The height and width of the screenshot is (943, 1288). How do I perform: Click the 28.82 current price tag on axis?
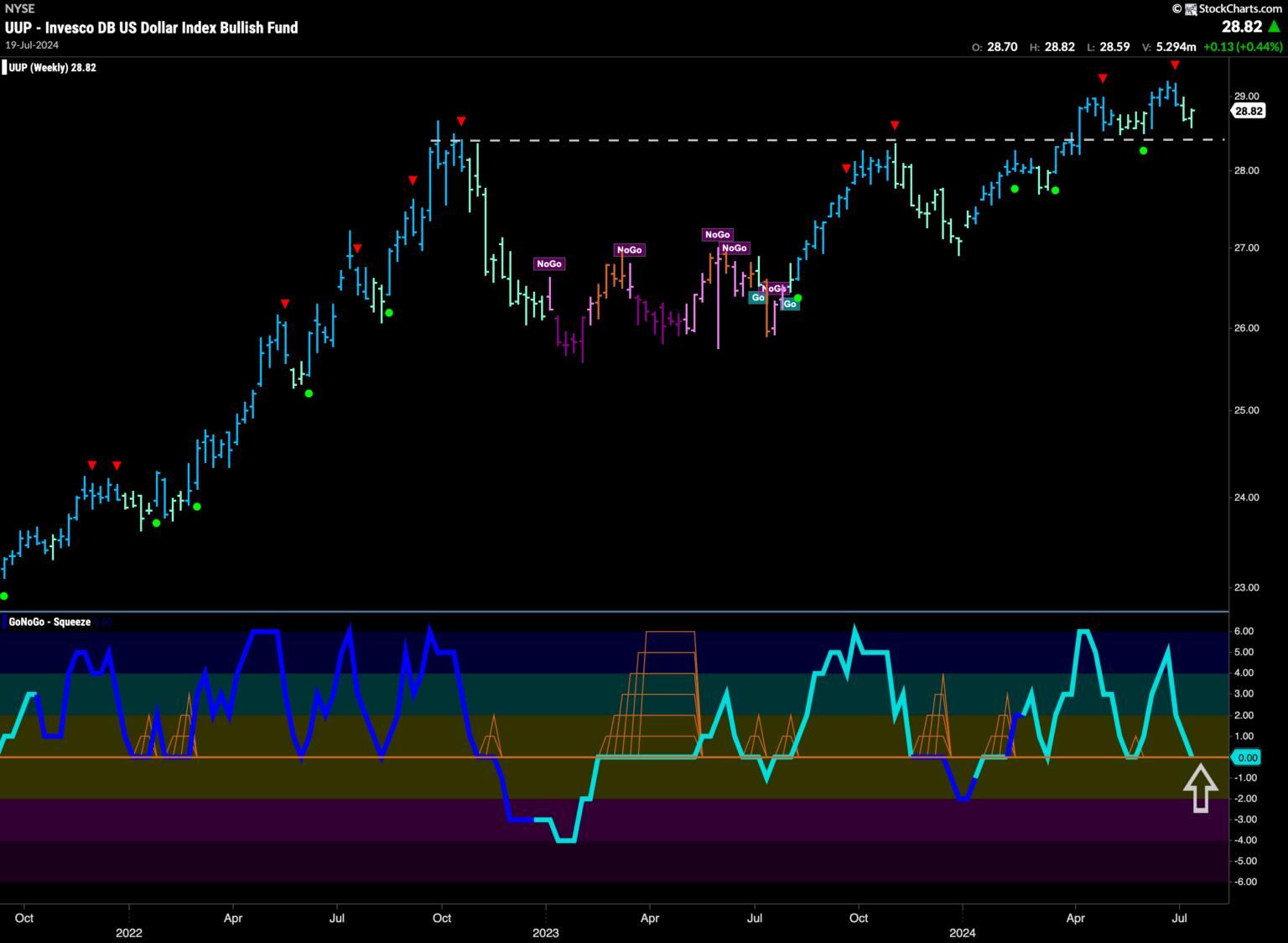(x=1248, y=111)
